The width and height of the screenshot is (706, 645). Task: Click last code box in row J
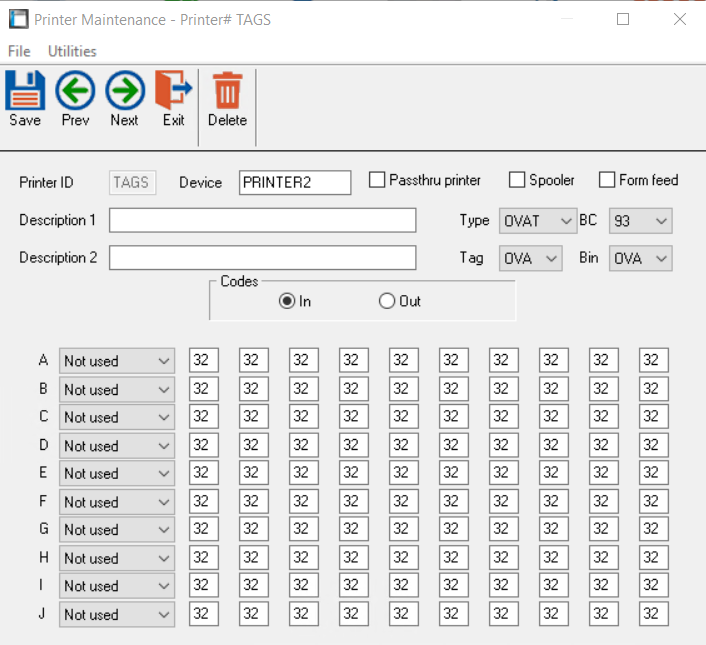click(653, 613)
